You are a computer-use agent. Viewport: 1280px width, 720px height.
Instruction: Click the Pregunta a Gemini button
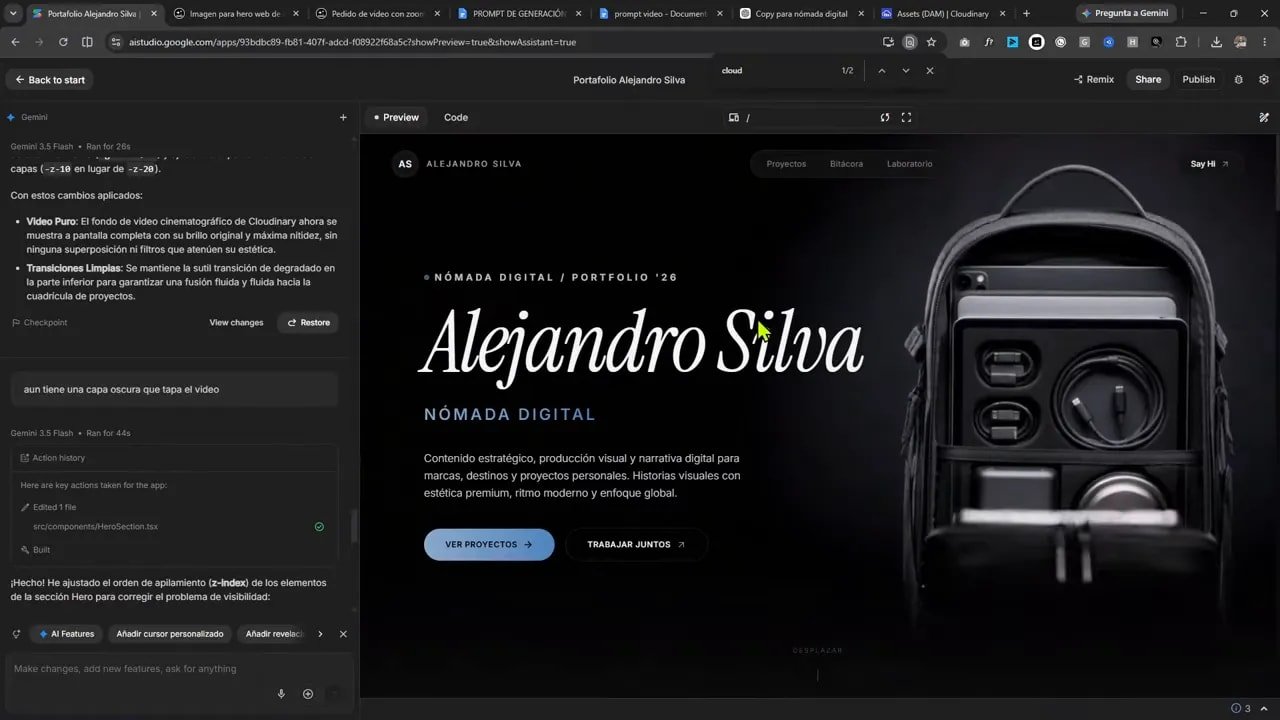coord(1125,14)
